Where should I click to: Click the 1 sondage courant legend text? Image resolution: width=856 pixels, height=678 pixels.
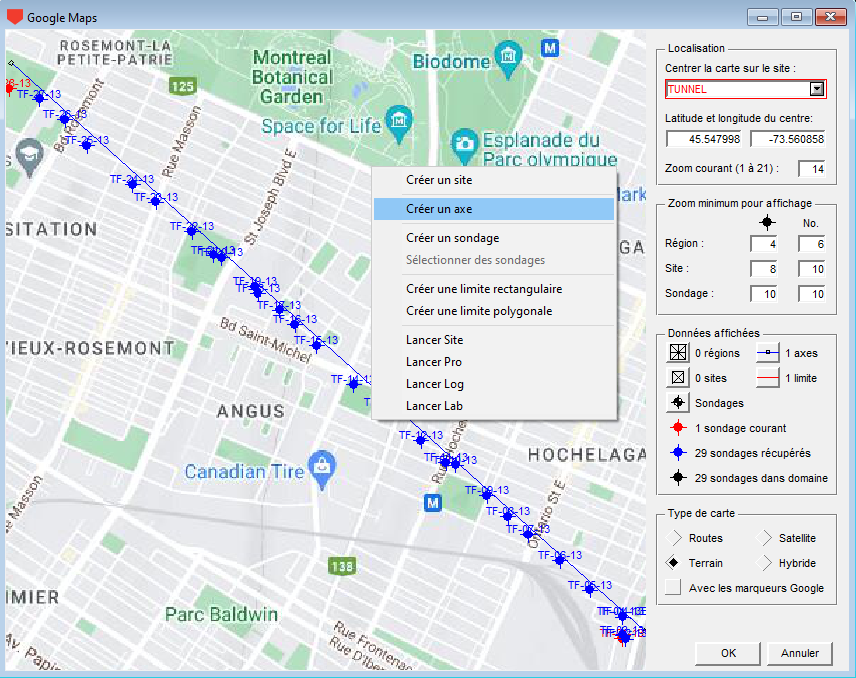point(740,429)
